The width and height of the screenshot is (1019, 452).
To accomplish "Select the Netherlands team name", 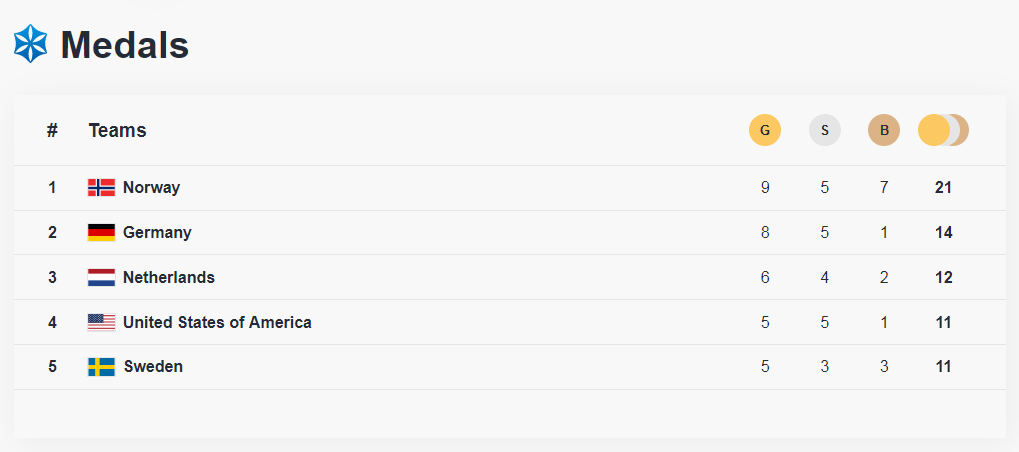I will tap(168, 277).
